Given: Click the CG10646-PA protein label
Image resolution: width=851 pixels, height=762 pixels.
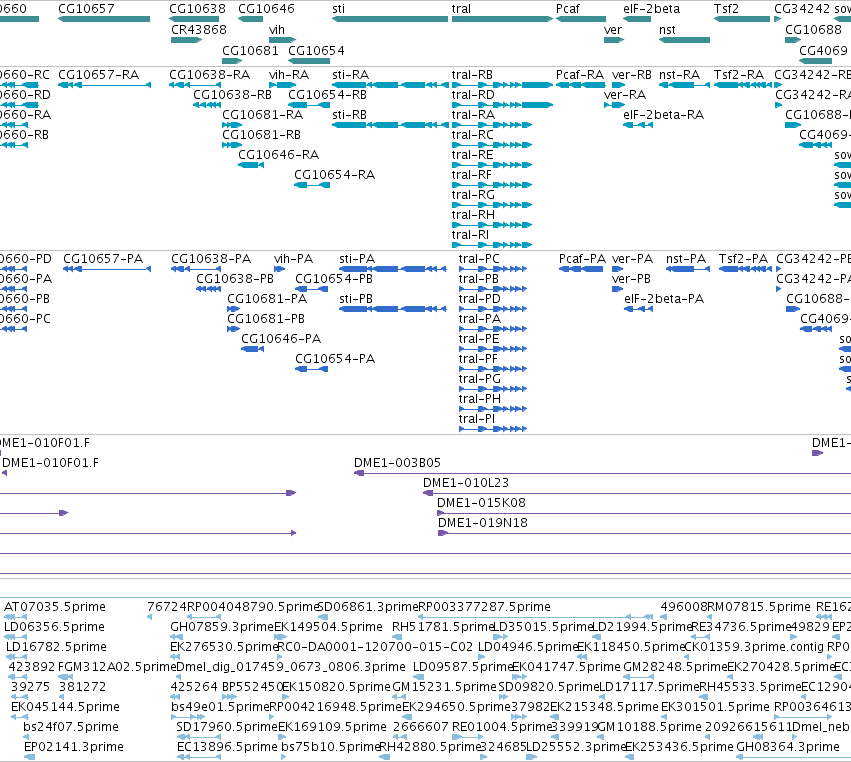Looking at the screenshot, I should (x=281, y=339).
